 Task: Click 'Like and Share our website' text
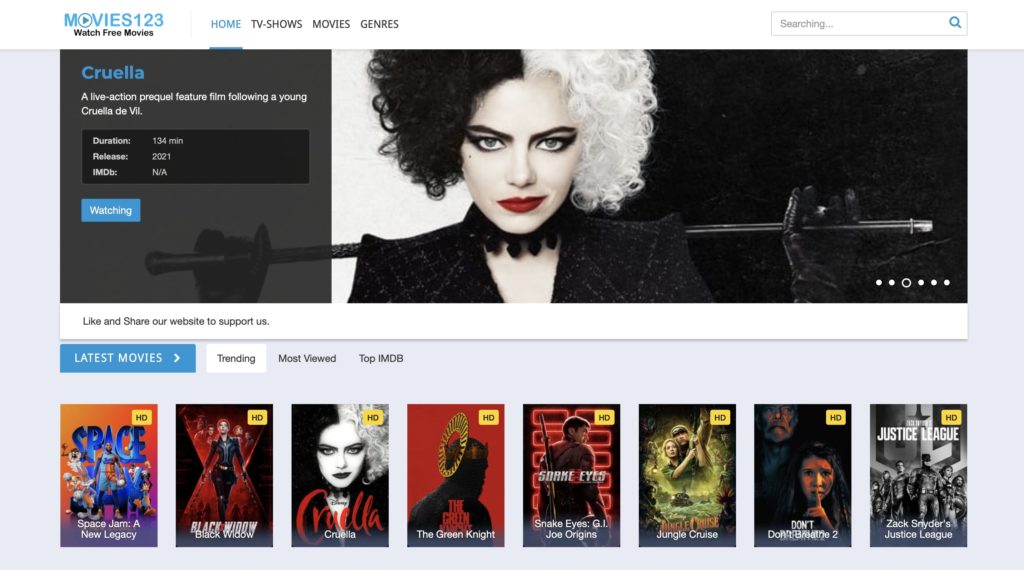point(176,321)
